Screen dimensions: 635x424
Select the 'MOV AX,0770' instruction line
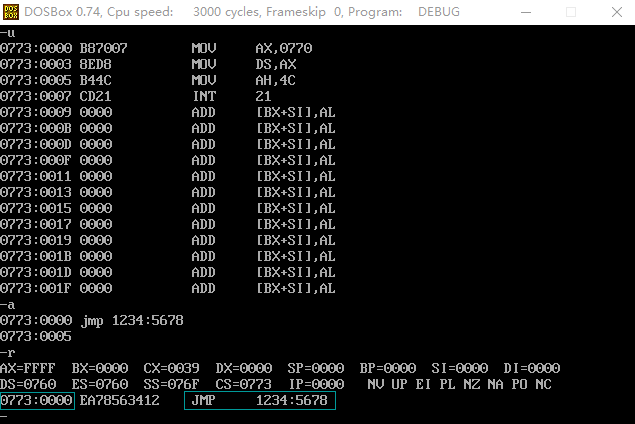click(x=156, y=48)
